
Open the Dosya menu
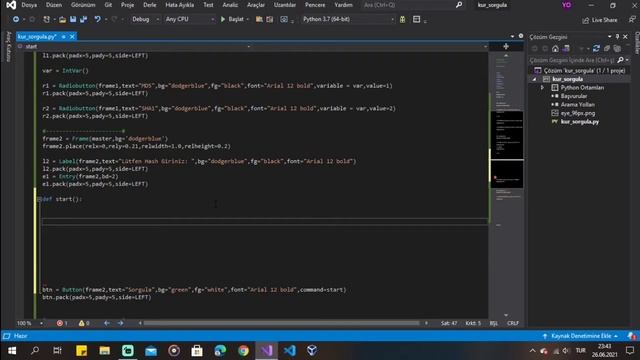click(x=29, y=5)
